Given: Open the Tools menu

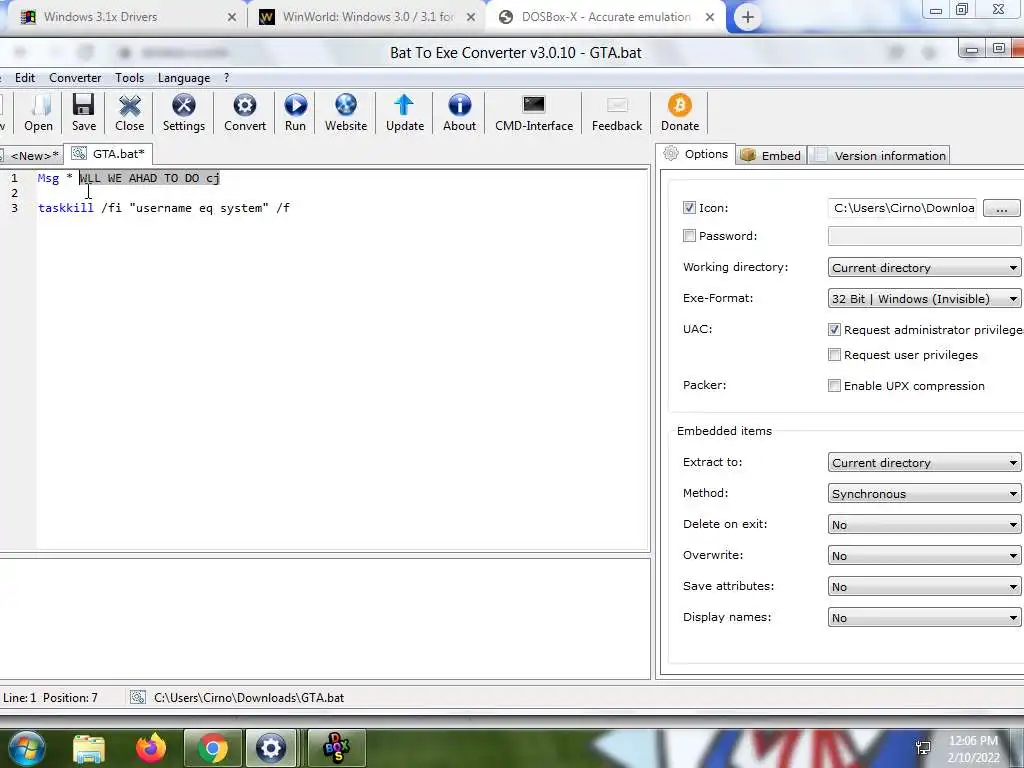Looking at the screenshot, I should click(x=129, y=78).
